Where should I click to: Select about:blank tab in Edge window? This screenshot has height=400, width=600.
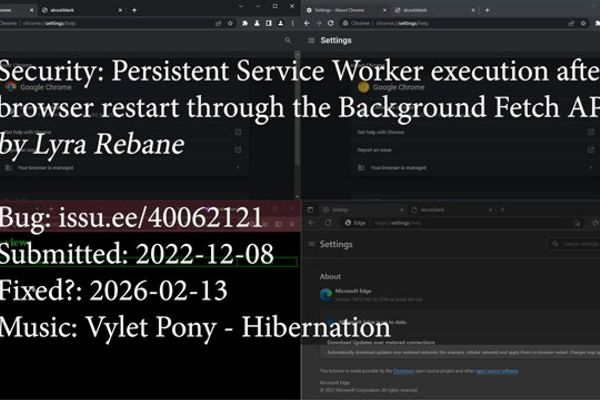pos(452,210)
